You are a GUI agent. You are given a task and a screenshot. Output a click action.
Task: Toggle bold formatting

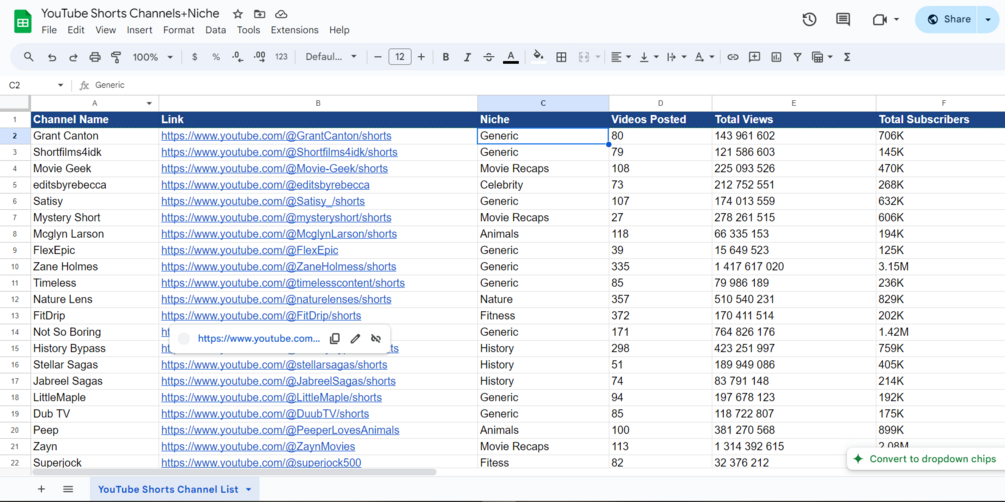(x=445, y=57)
